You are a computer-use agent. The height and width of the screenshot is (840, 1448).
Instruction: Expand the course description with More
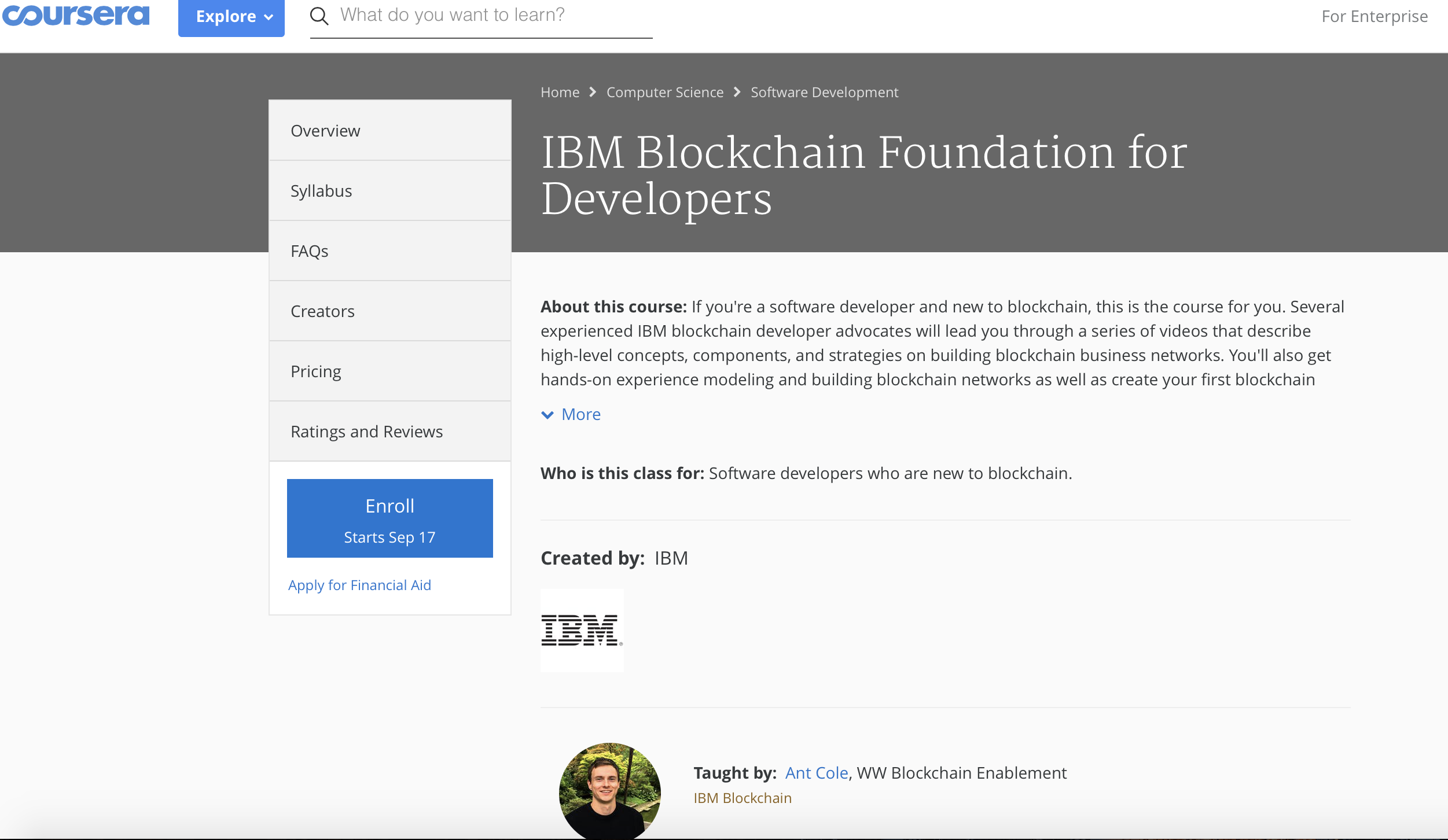570,413
